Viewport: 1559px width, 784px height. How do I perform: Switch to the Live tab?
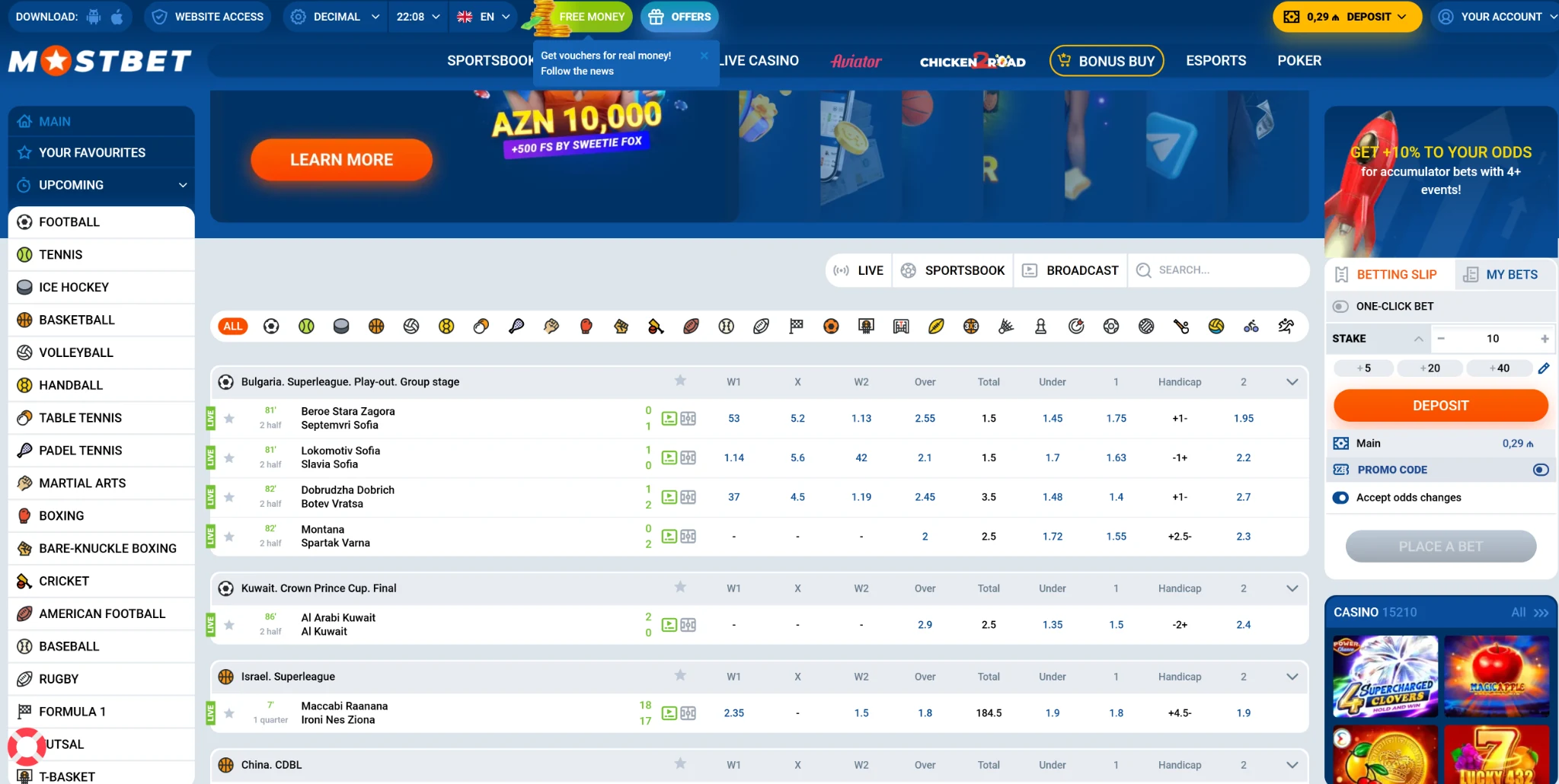pyautogui.click(x=858, y=270)
